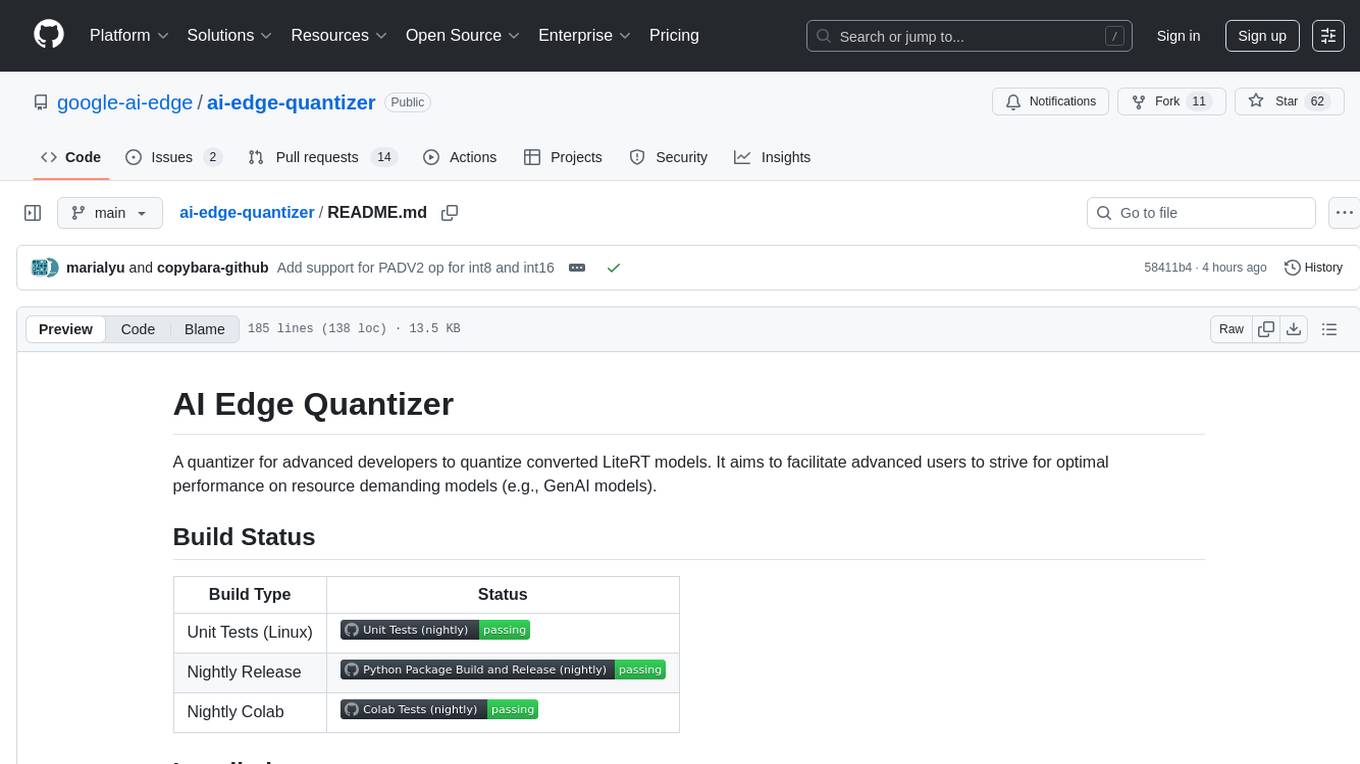The height and width of the screenshot is (764, 1360).
Task: Open the Colab Tests nightly passing badge
Action: [x=439, y=710]
